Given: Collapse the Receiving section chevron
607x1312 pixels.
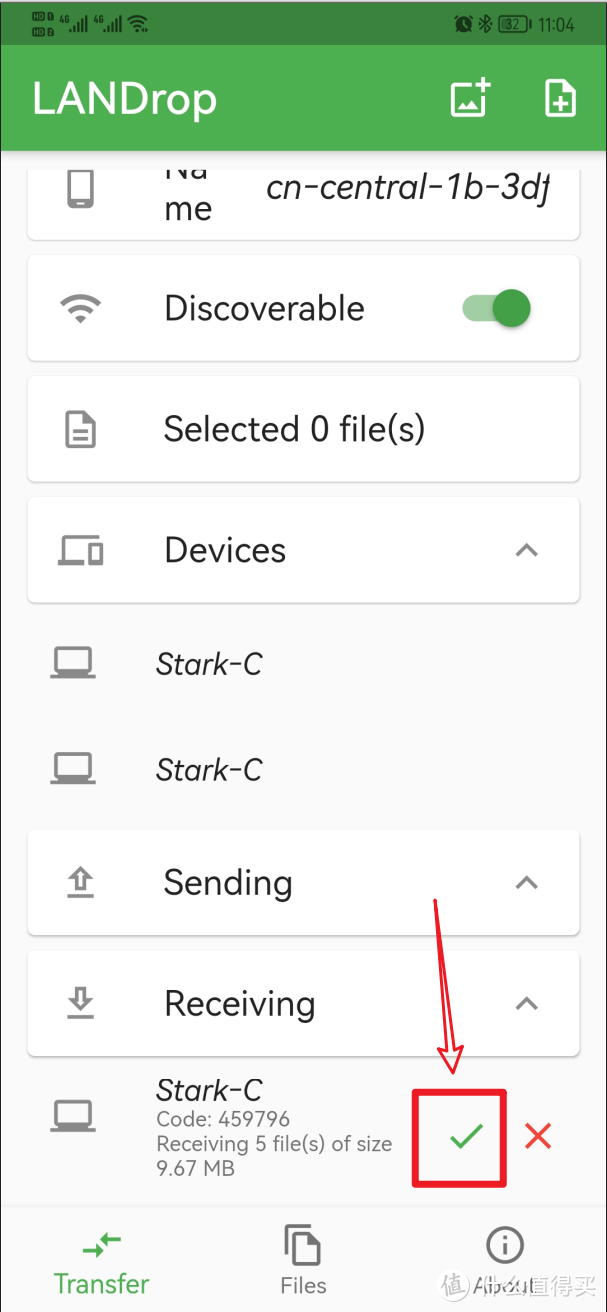Looking at the screenshot, I should [x=526, y=1003].
